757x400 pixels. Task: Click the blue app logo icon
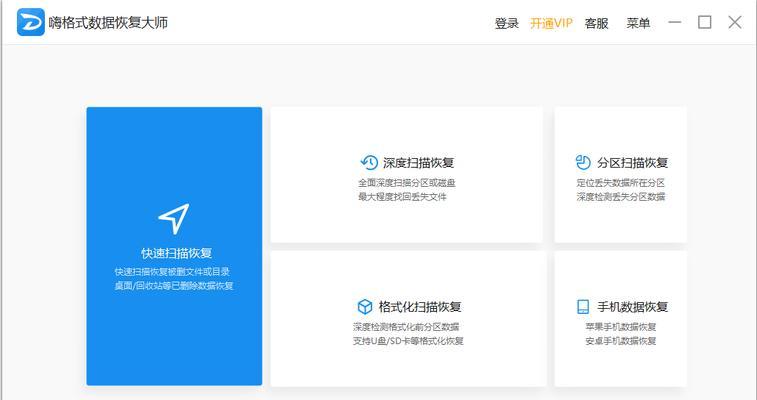coord(30,22)
